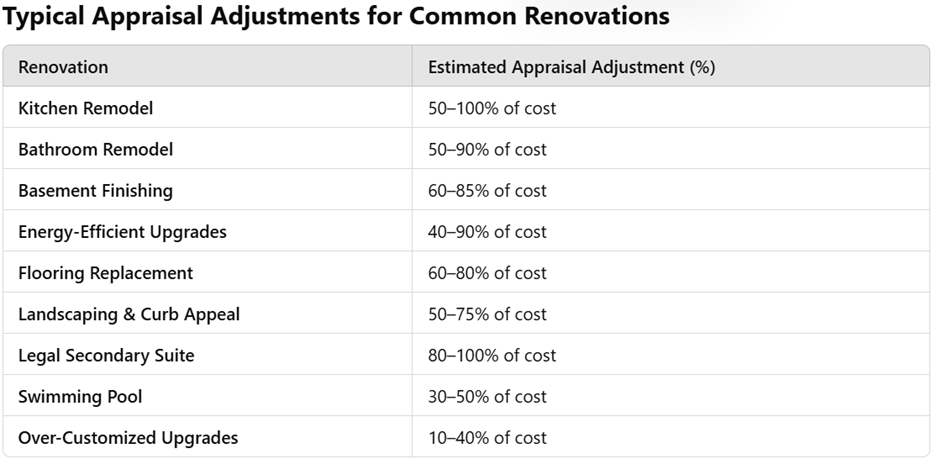937x459 pixels.
Task: Select the '60–85% of cost' value
Action: coord(487,190)
